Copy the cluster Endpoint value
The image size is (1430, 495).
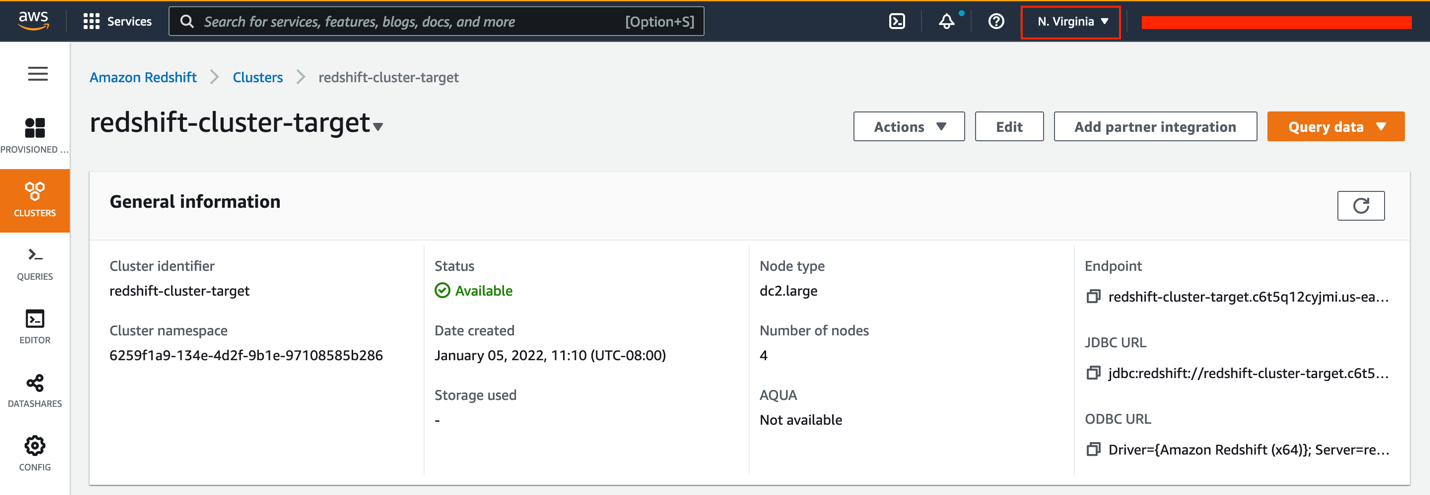tap(1093, 297)
